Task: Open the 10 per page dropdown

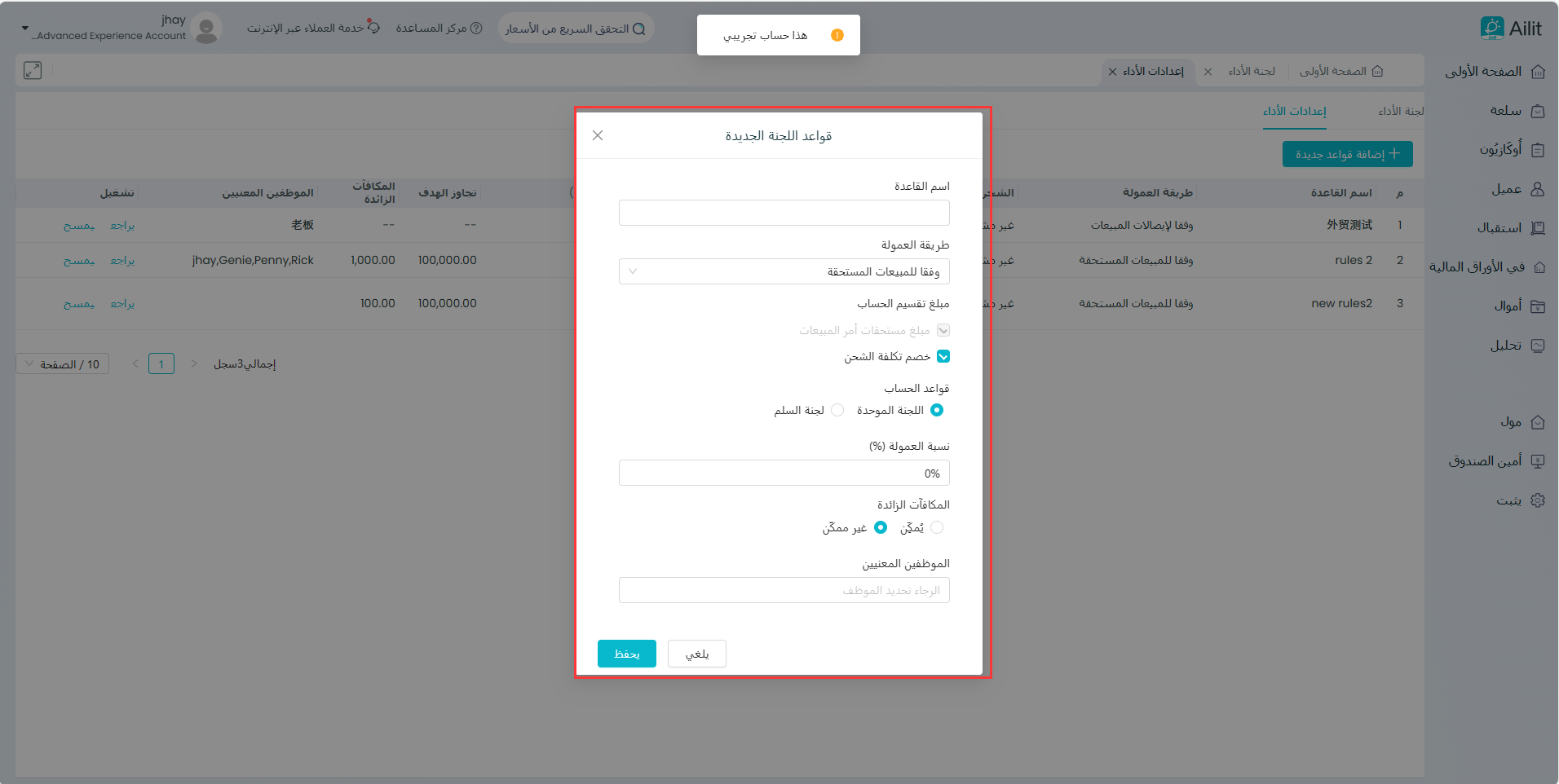Action: pyautogui.click(x=63, y=364)
